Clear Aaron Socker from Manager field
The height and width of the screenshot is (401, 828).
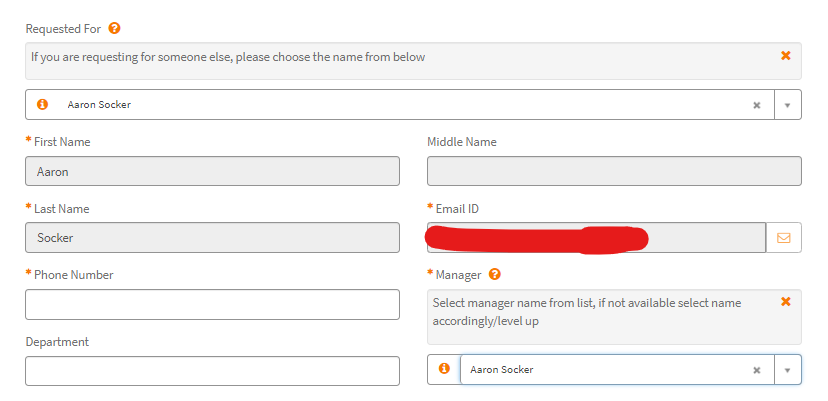click(x=757, y=370)
